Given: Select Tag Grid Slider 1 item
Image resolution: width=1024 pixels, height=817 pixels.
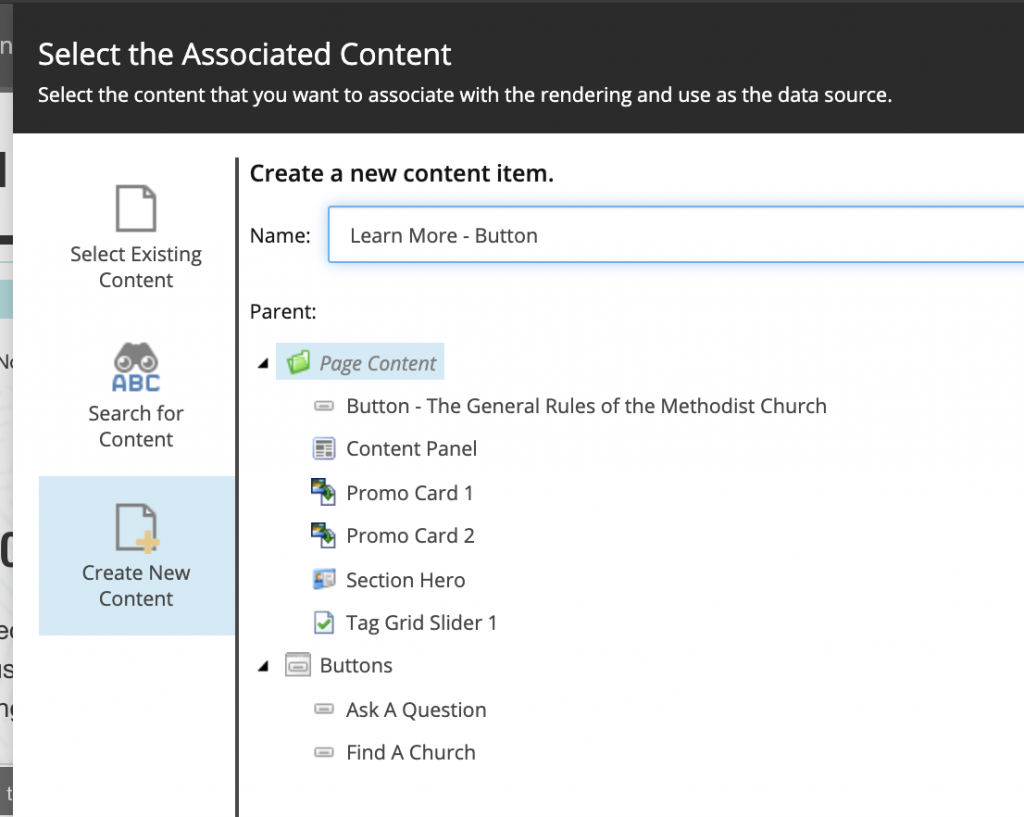Looking at the screenshot, I should coord(421,623).
